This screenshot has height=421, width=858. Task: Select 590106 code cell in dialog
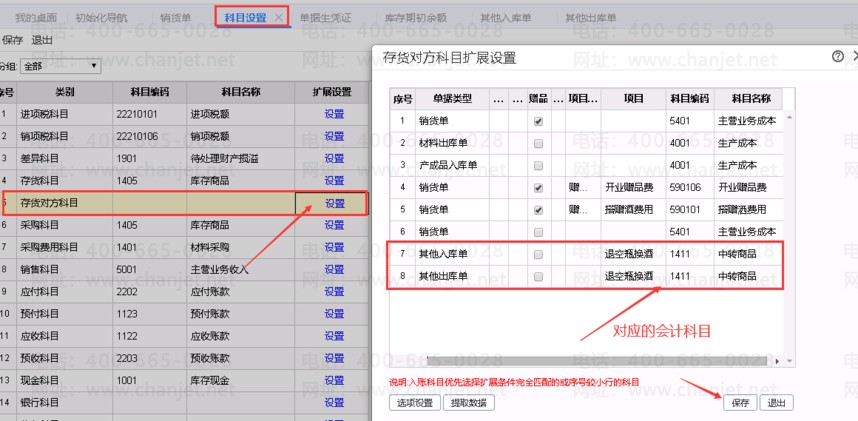[689, 188]
